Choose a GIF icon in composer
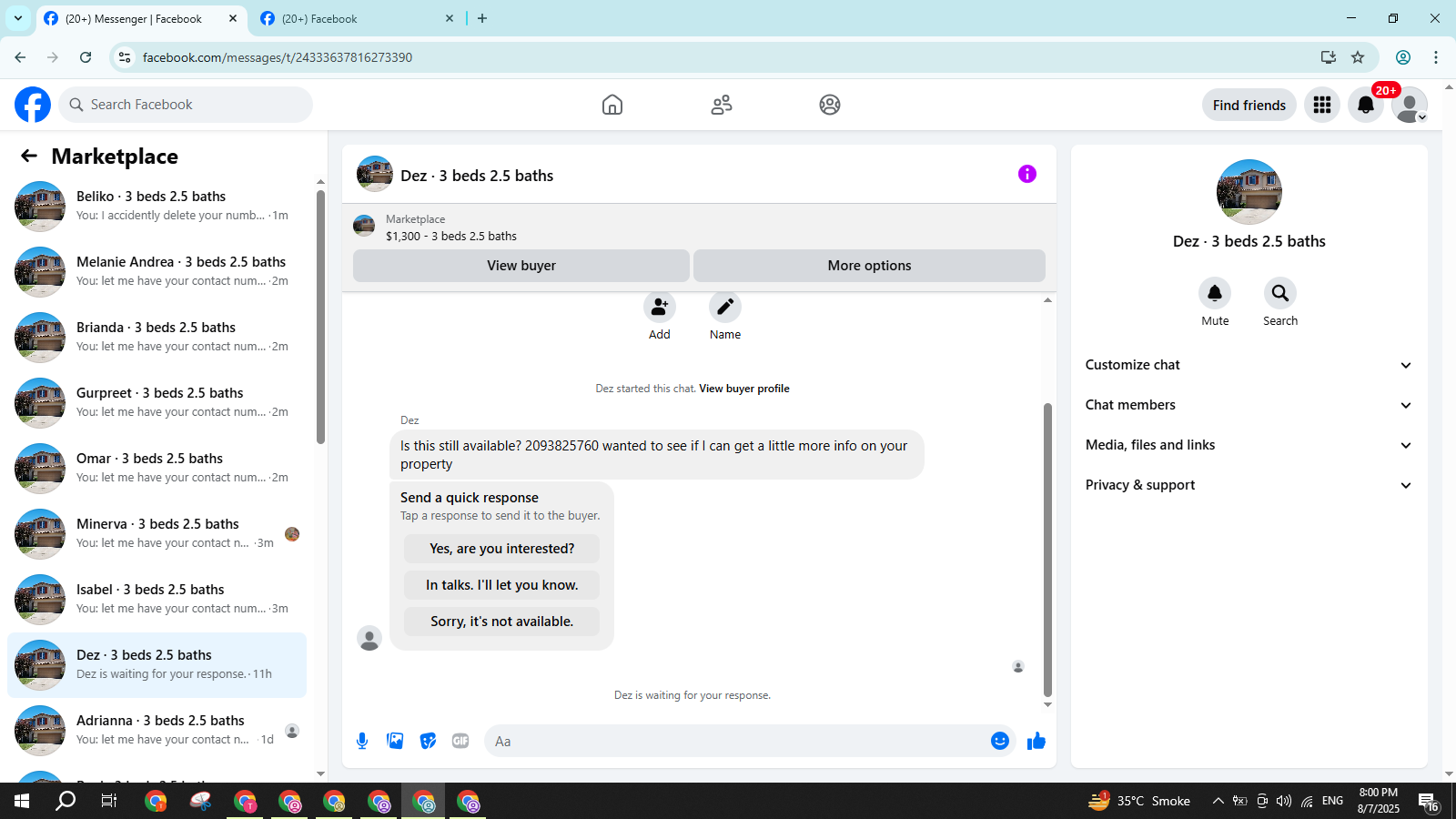The image size is (1456, 819). pos(460,741)
